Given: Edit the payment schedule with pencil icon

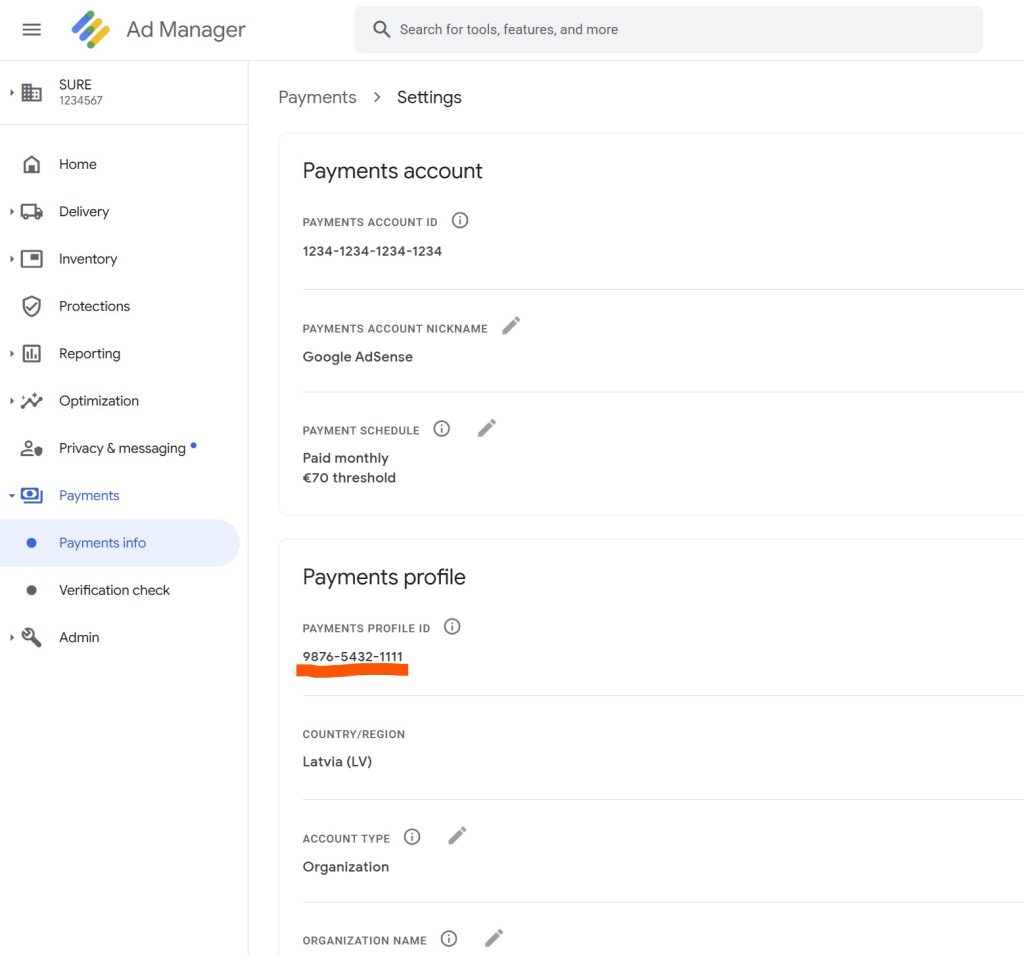Looking at the screenshot, I should 487,428.
